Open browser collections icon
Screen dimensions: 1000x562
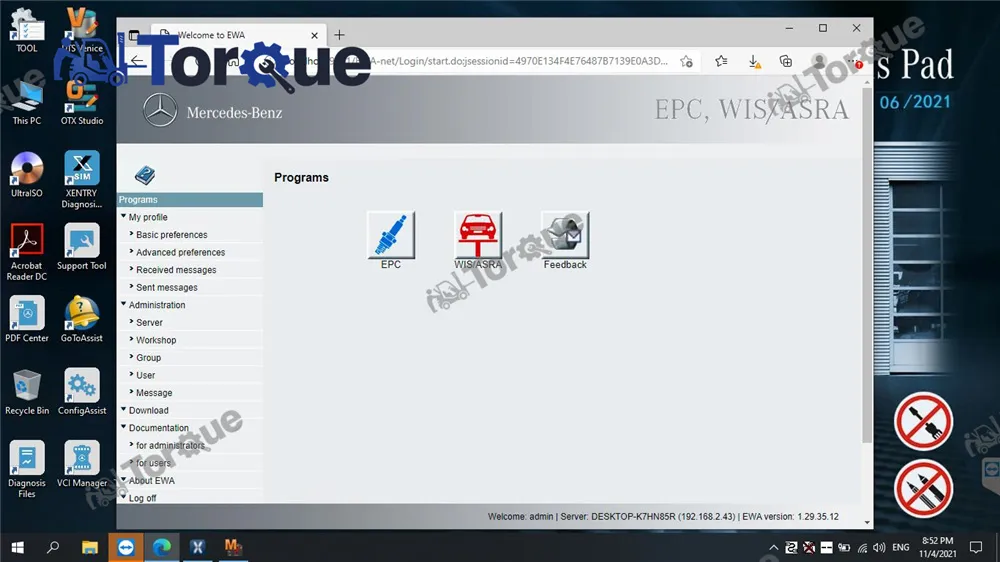coord(786,61)
